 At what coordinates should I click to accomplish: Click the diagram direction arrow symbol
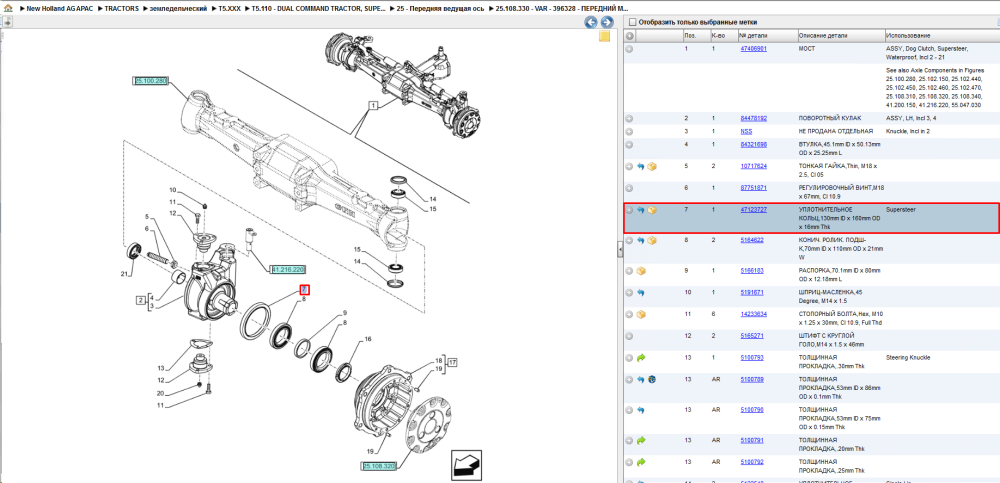[x=466, y=465]
